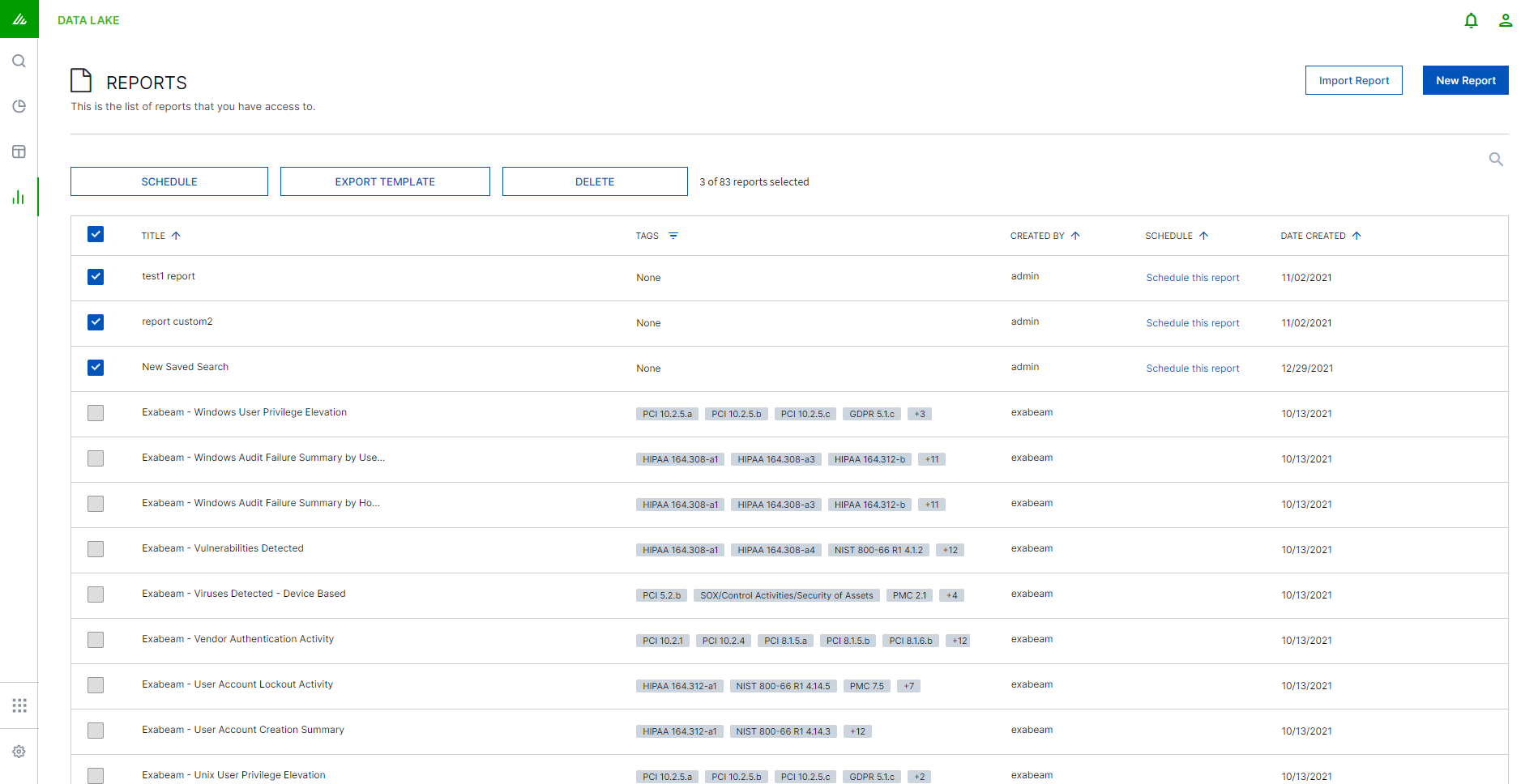Click the Import Report button
The width and height of the screenshot is (1538, 784).
click(x=1354, y=80)
